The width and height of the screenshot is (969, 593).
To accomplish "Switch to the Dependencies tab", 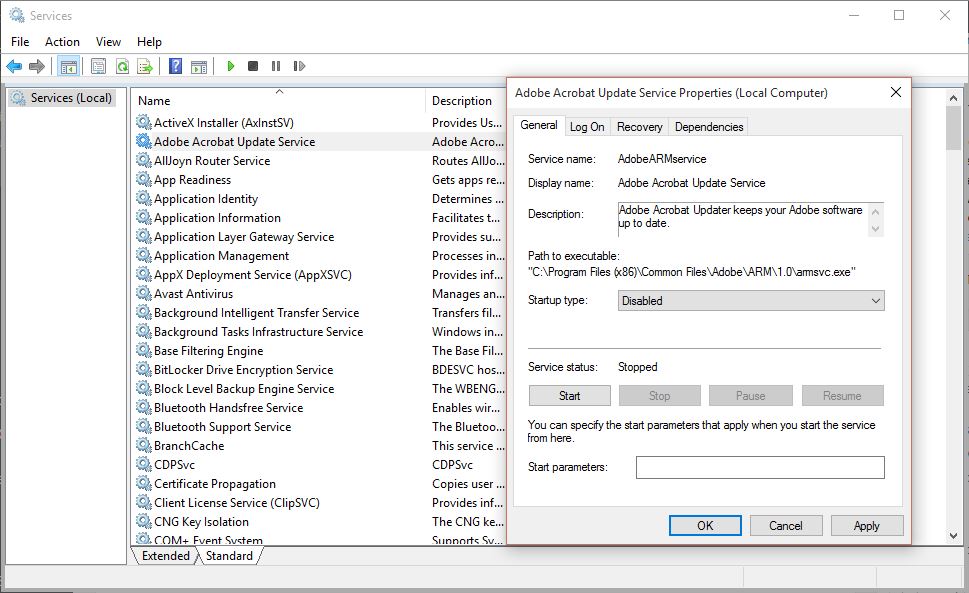I will (x=709, y=127).
